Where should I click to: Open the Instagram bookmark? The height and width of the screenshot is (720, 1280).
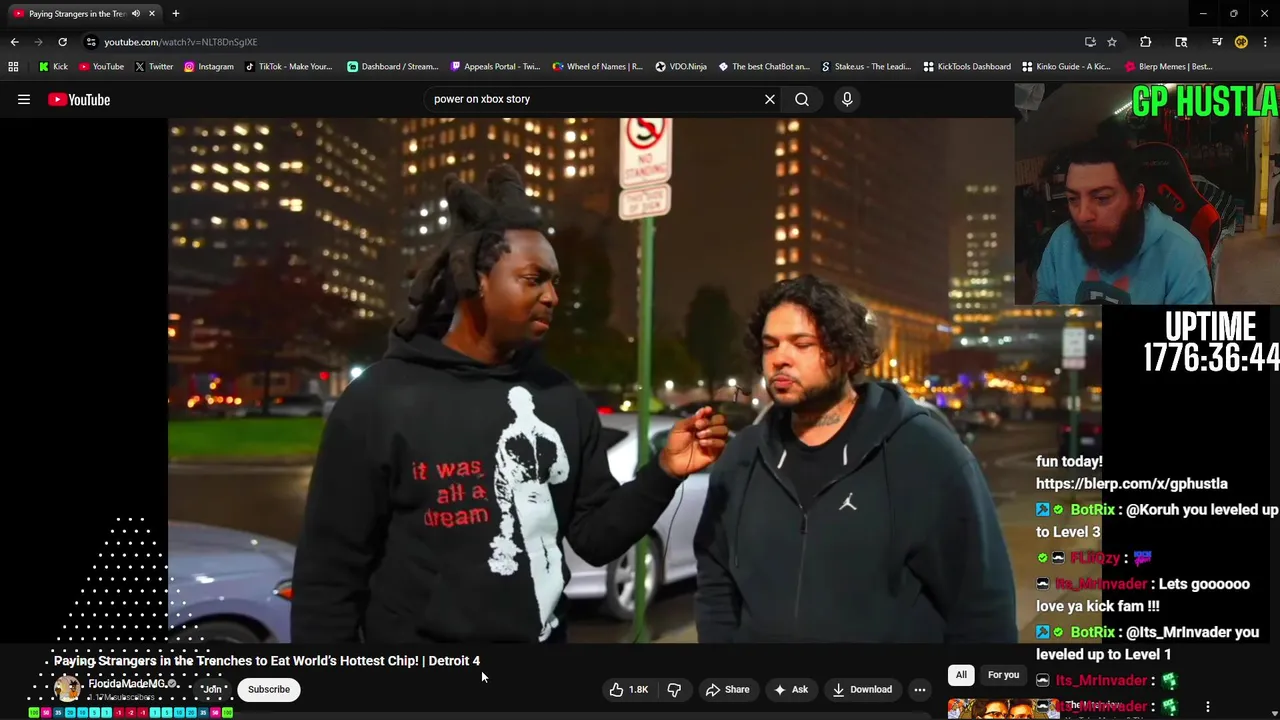[209, 66]
